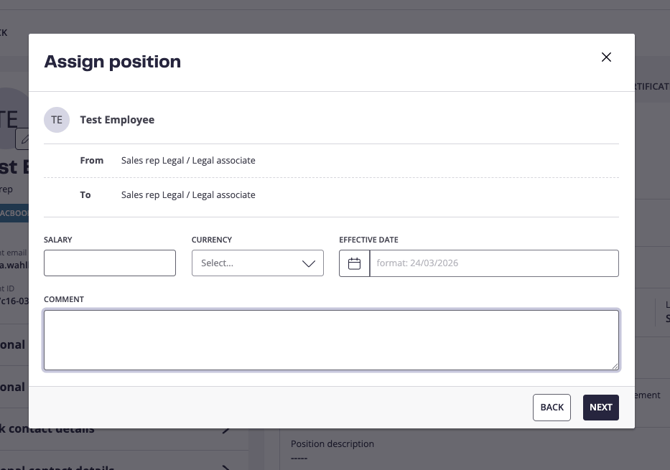Close the Assign position dialog
The image size is (670, 470).
point(606,57)
